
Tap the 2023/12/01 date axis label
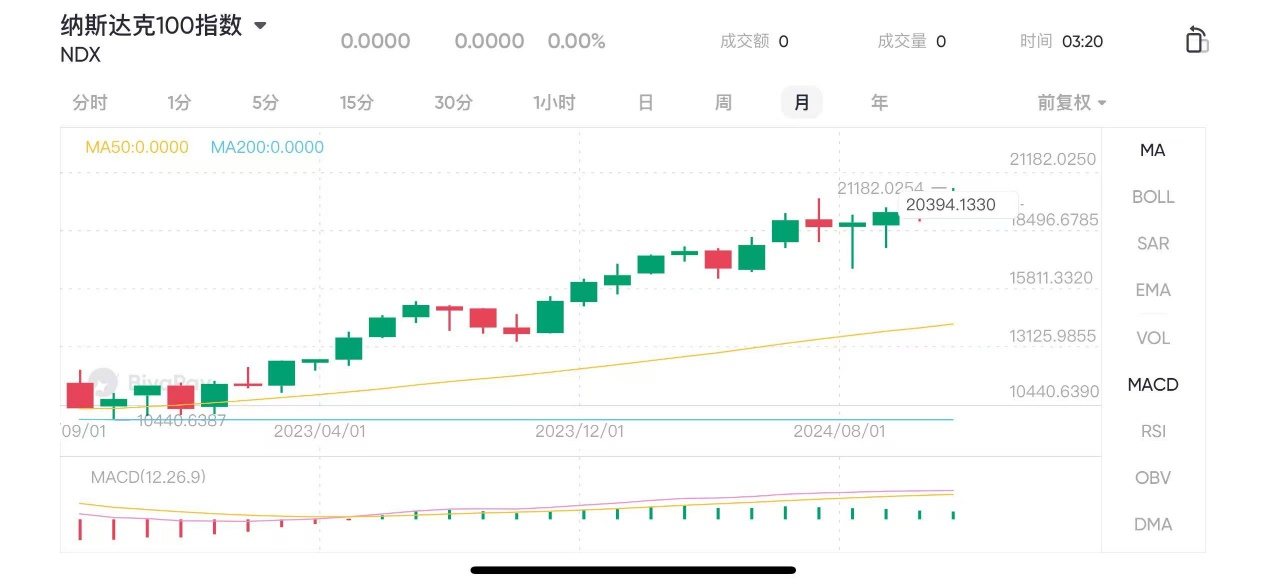point(580,431)
